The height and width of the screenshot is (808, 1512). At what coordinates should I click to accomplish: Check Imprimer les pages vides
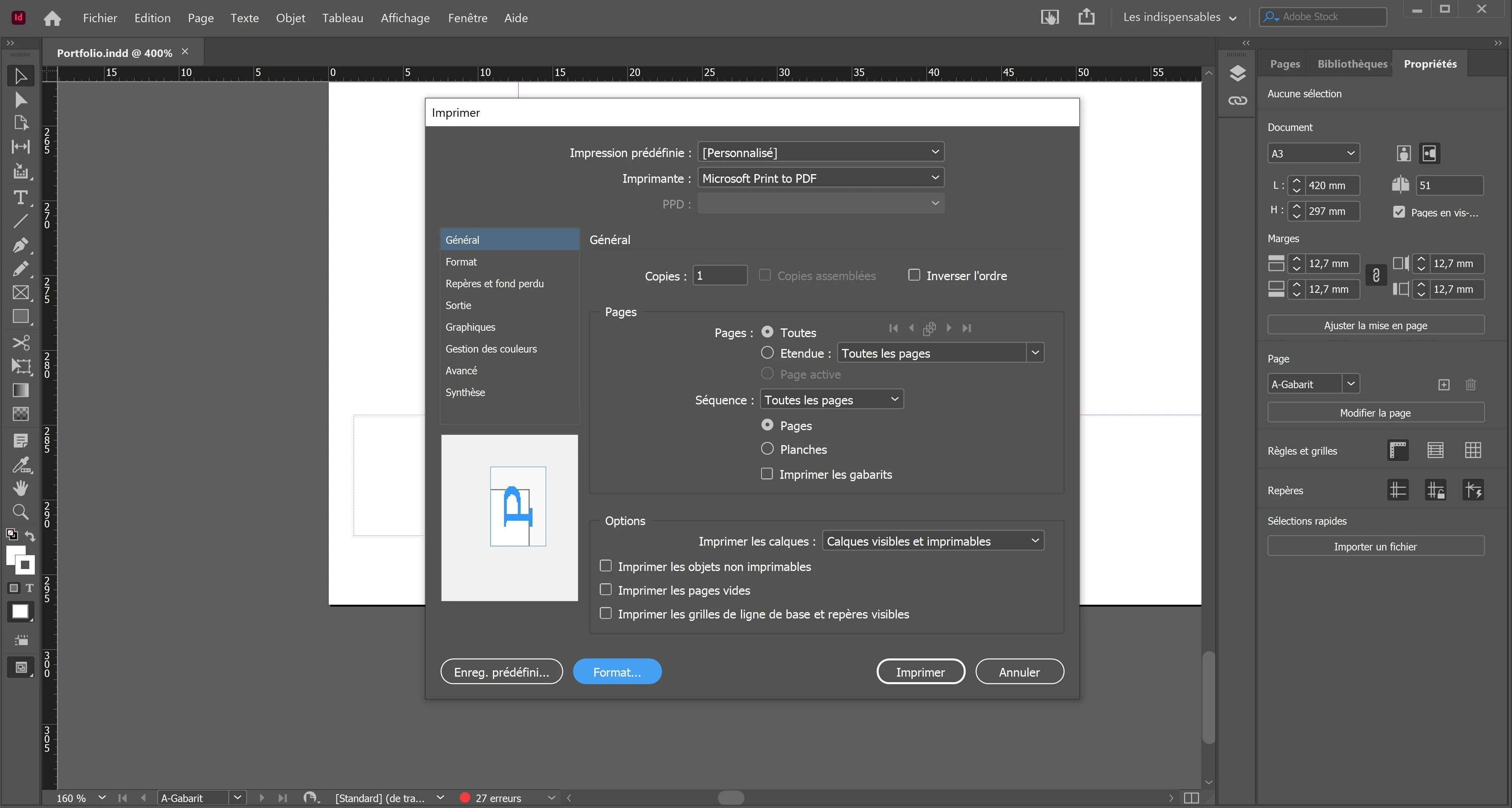click(606, 590)
